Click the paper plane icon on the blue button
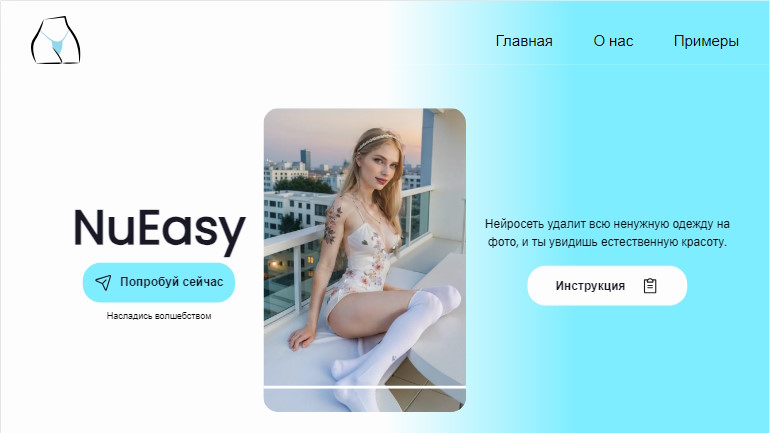This screenshot has width=770, height=433. [x=103, y=282]
